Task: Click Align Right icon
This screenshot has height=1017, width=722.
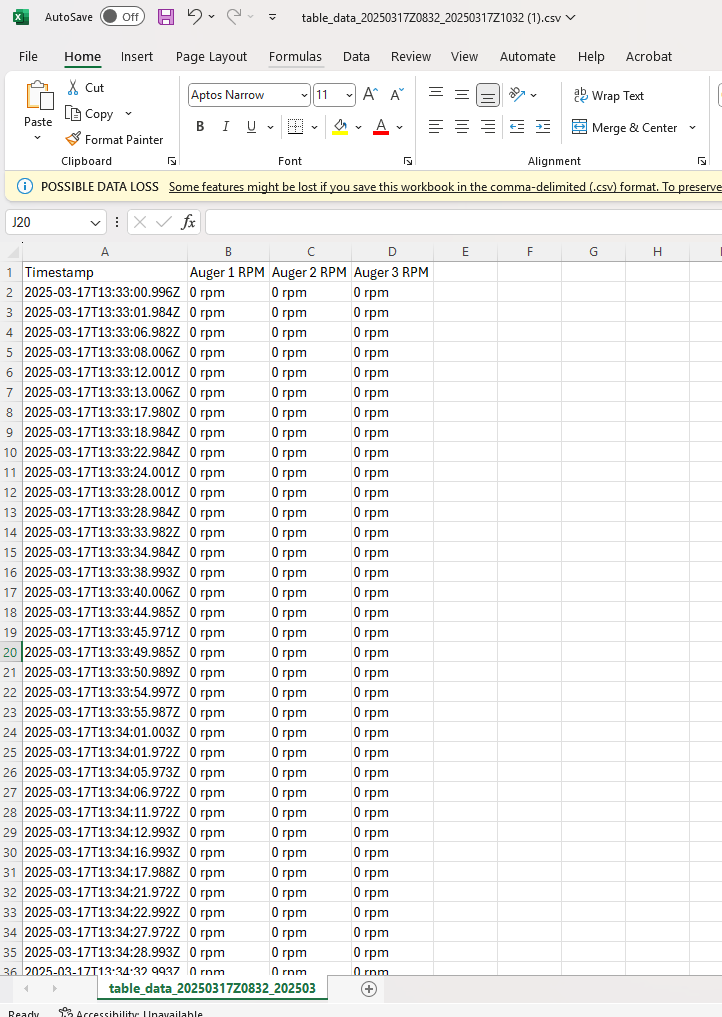Action: point(487,126)
